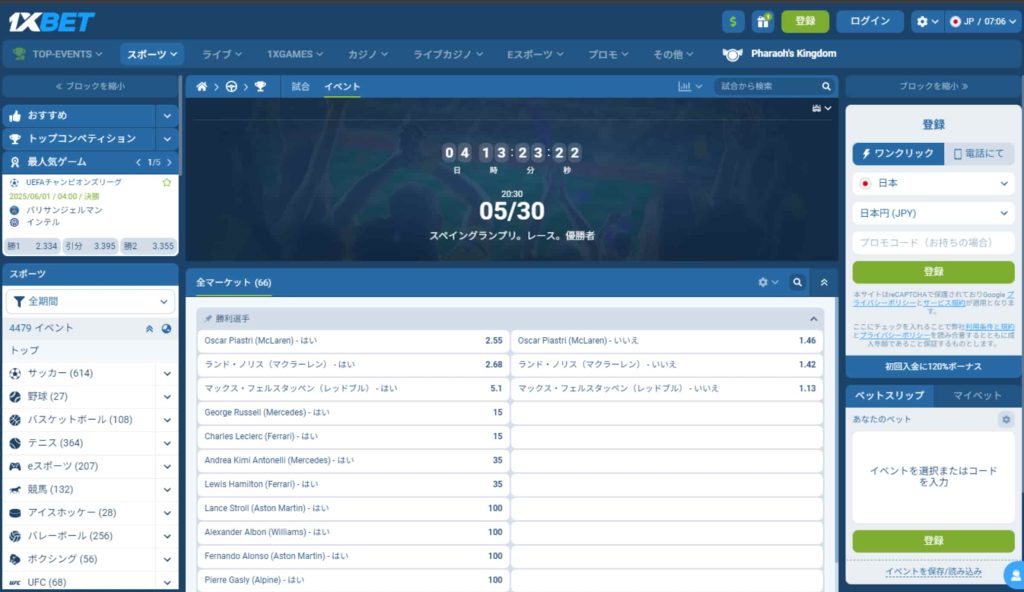1024x592 pixels.
Task: Click the green 登録 button in header
Action: point(805,22)
